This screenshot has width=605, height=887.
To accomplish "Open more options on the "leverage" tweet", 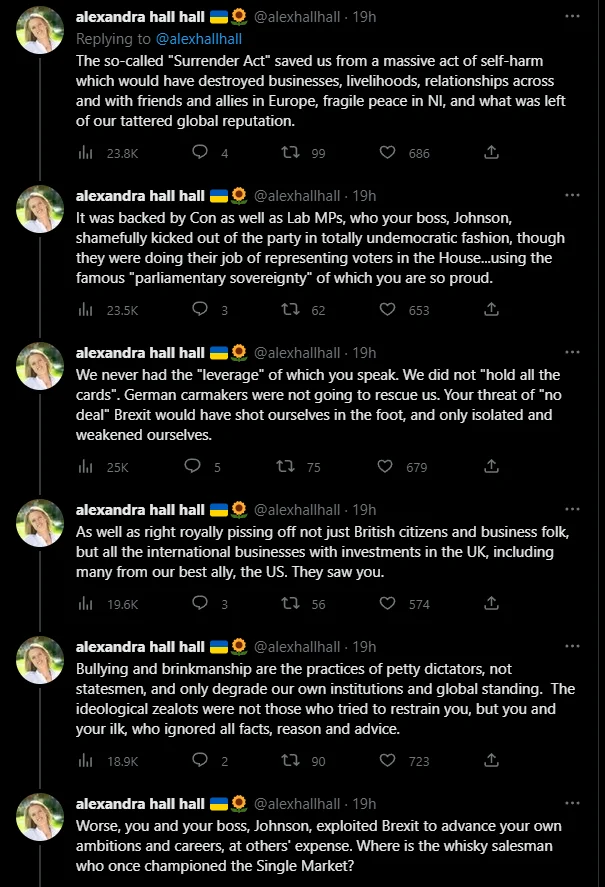I will pos(572,352).
